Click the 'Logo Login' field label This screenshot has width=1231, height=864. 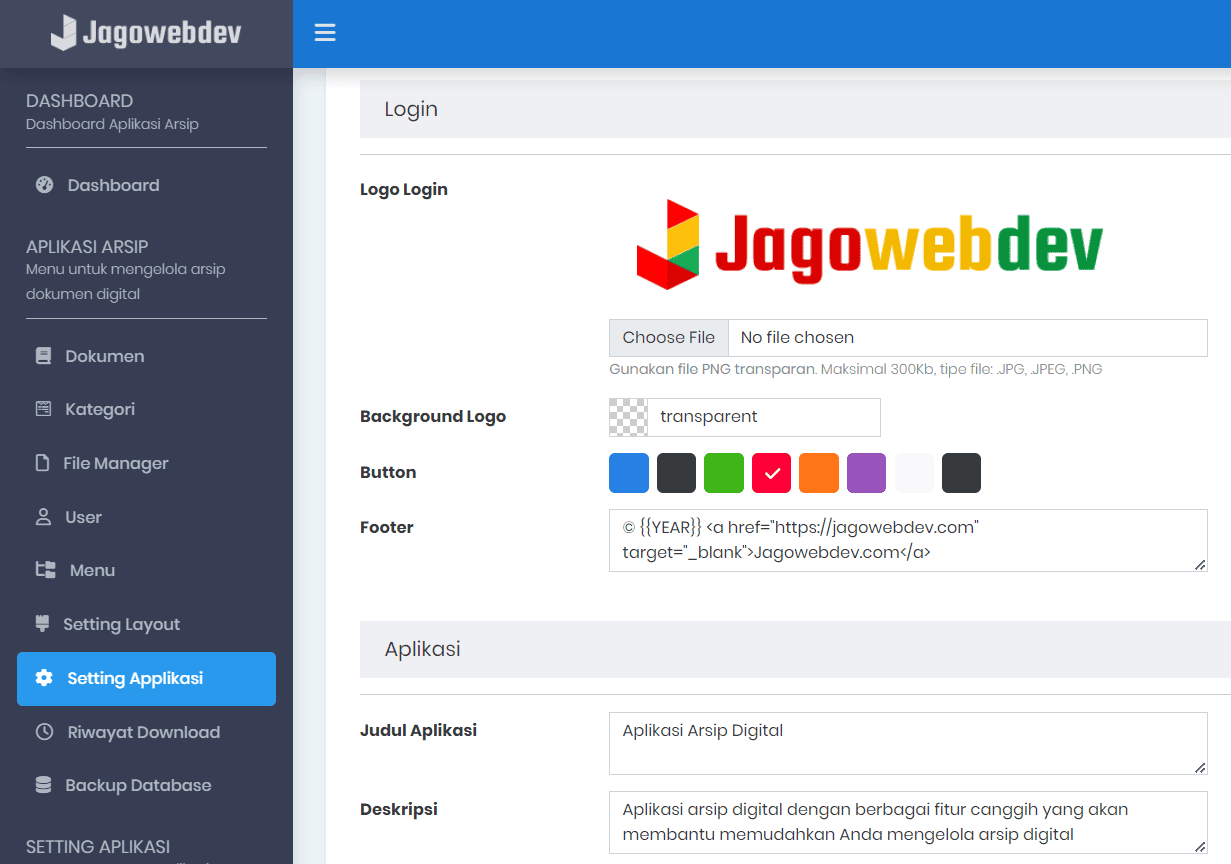tap(404, 190)
